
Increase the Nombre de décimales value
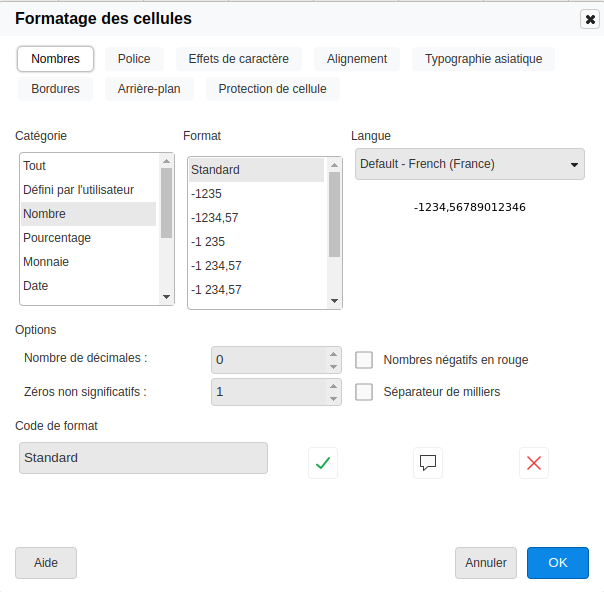tap(334, 353)
